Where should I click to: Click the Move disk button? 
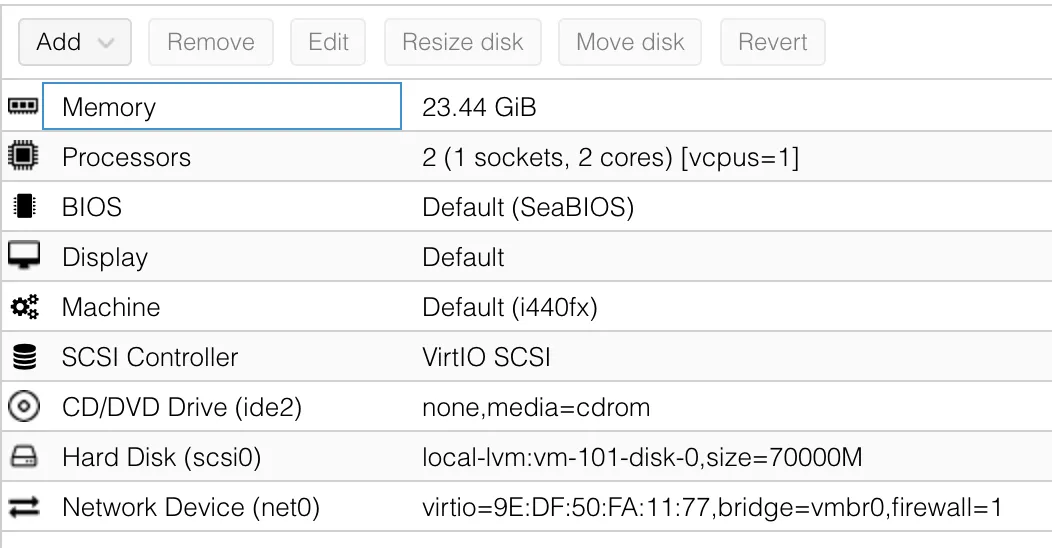630,42
